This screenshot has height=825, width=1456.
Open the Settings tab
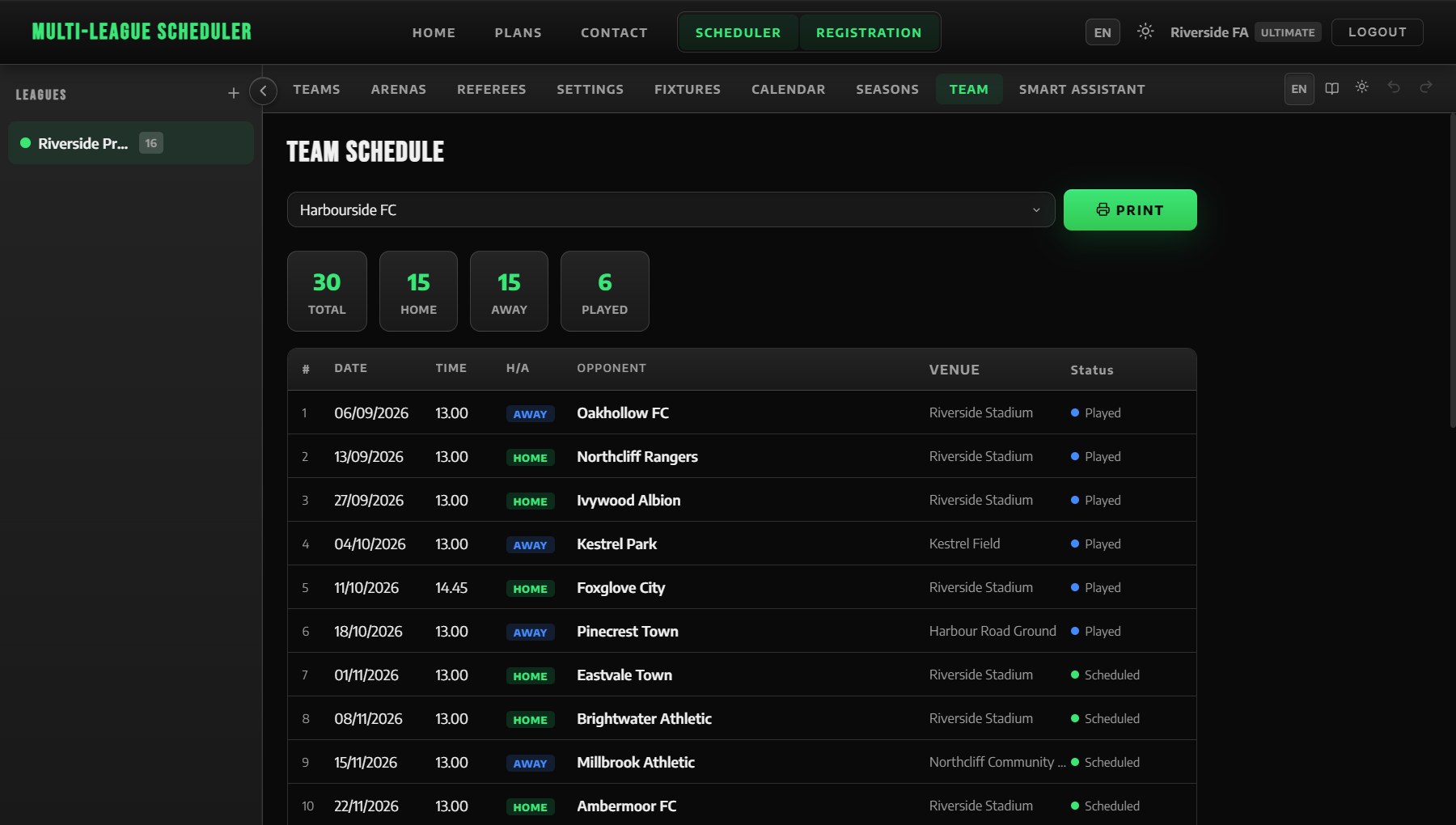click(x=590, y=89)
